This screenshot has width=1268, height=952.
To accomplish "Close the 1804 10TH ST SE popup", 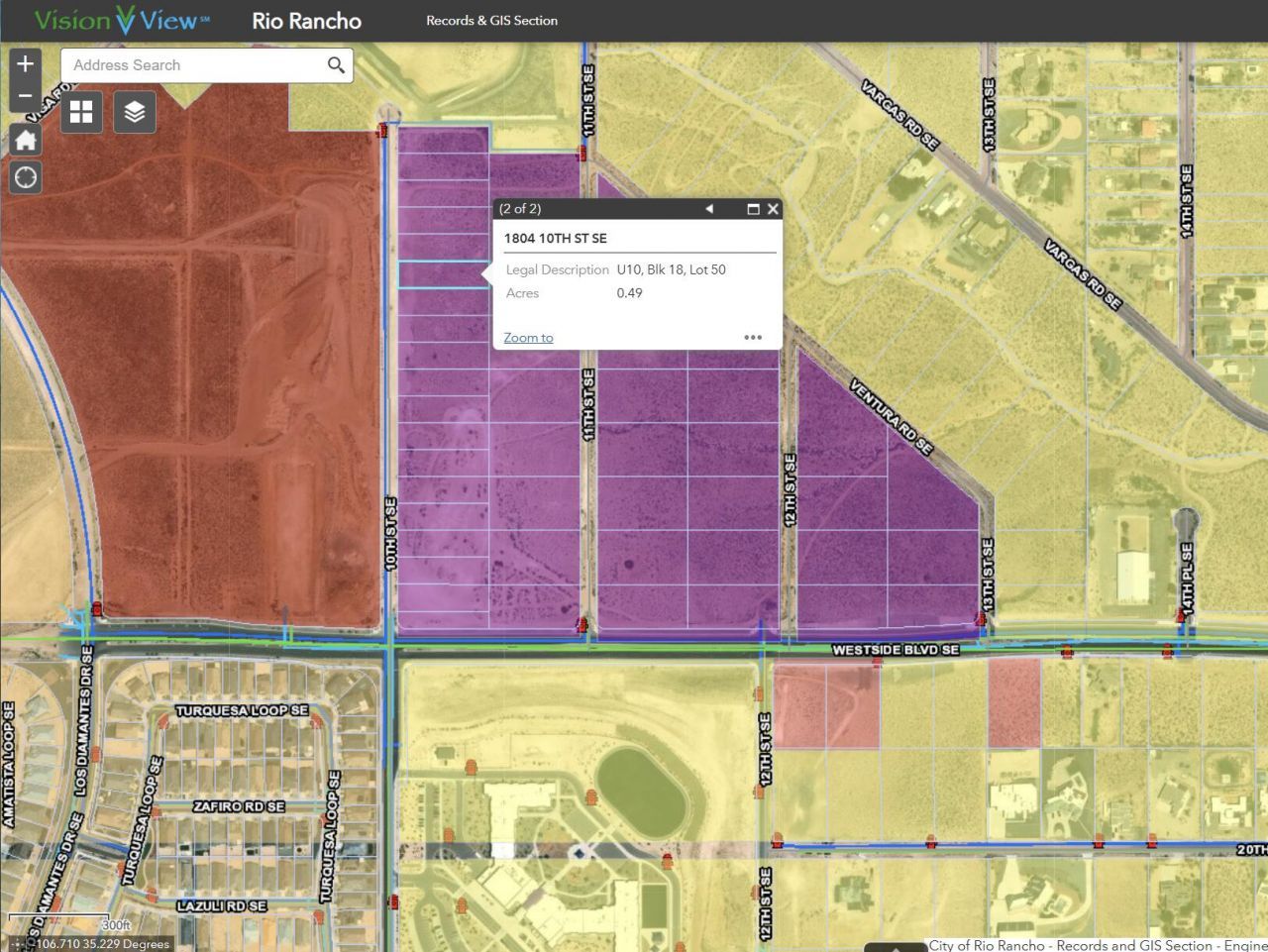I will pos(773,209).
